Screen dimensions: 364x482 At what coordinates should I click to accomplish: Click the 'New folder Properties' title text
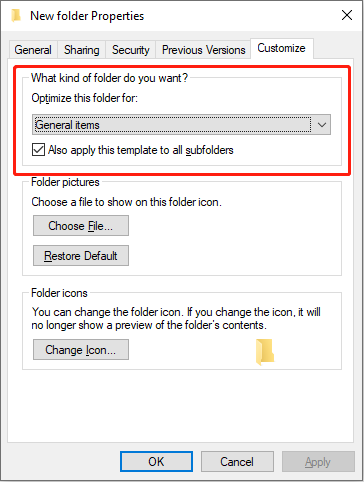[x=87, y=16]
